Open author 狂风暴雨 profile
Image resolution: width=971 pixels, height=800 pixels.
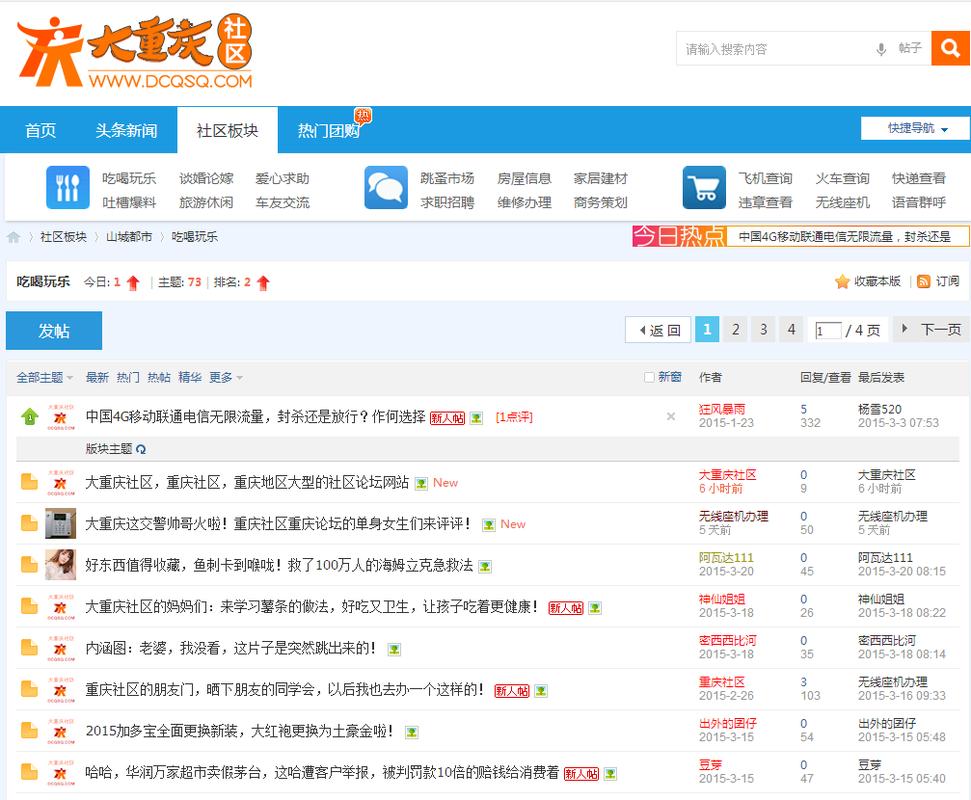pyautogui.click(x=722, y=409)
